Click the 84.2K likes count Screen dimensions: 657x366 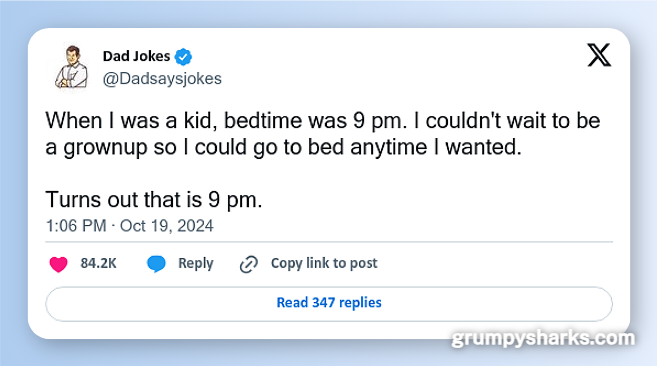[x=98, y=263]
